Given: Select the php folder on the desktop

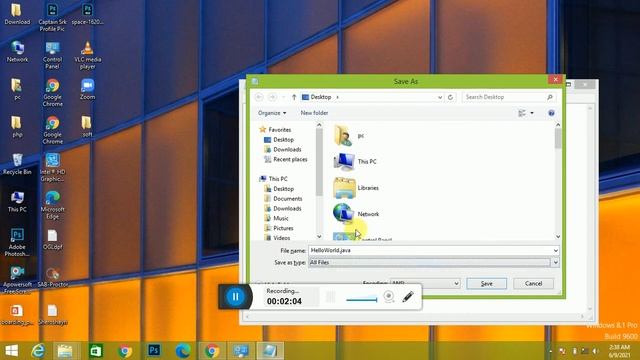Looking at the screenshot, I should pyautogui.click(x=17, y=127).
